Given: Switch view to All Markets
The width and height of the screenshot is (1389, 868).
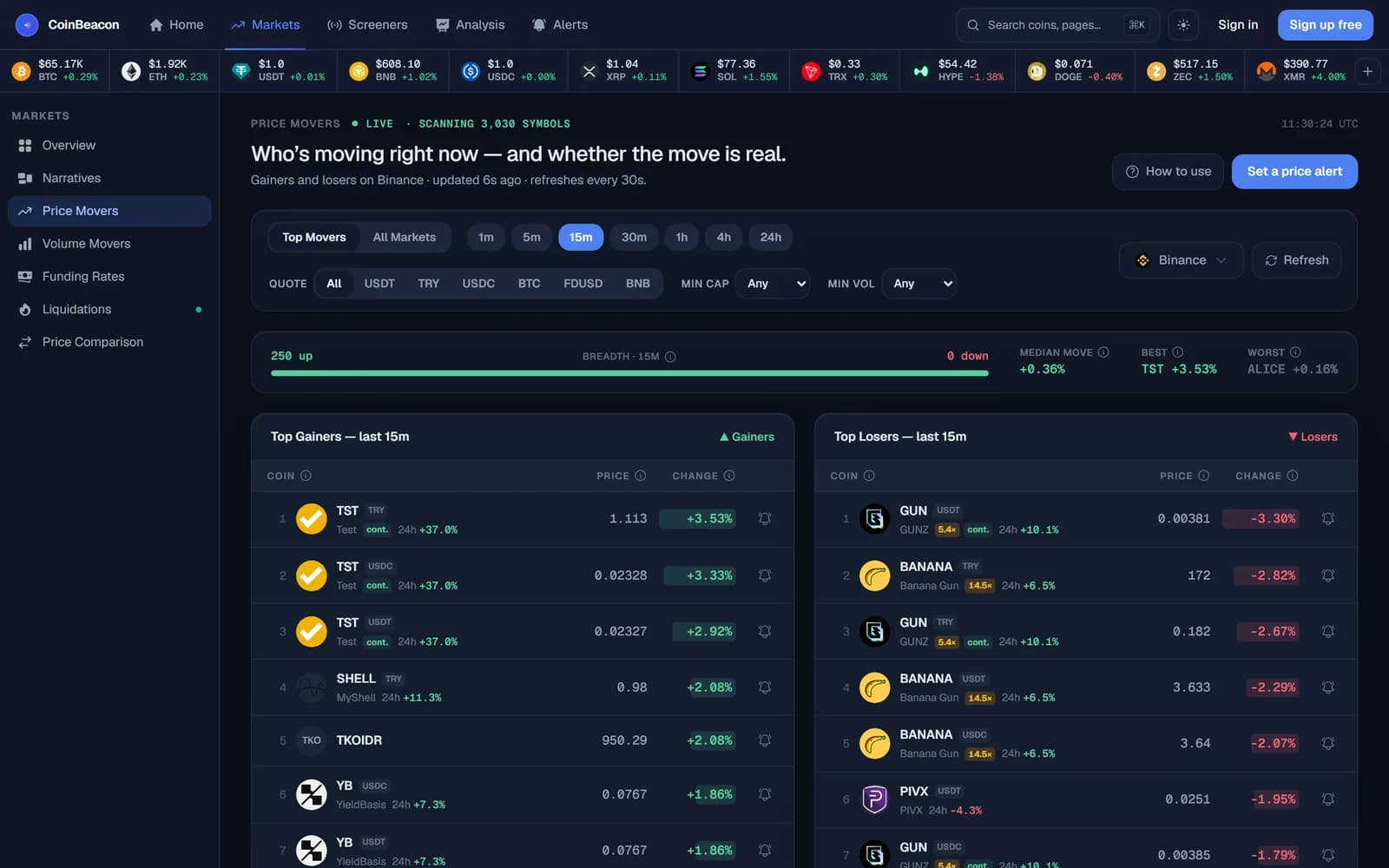Looking at the screenshot, I should [x=405, y=238].
